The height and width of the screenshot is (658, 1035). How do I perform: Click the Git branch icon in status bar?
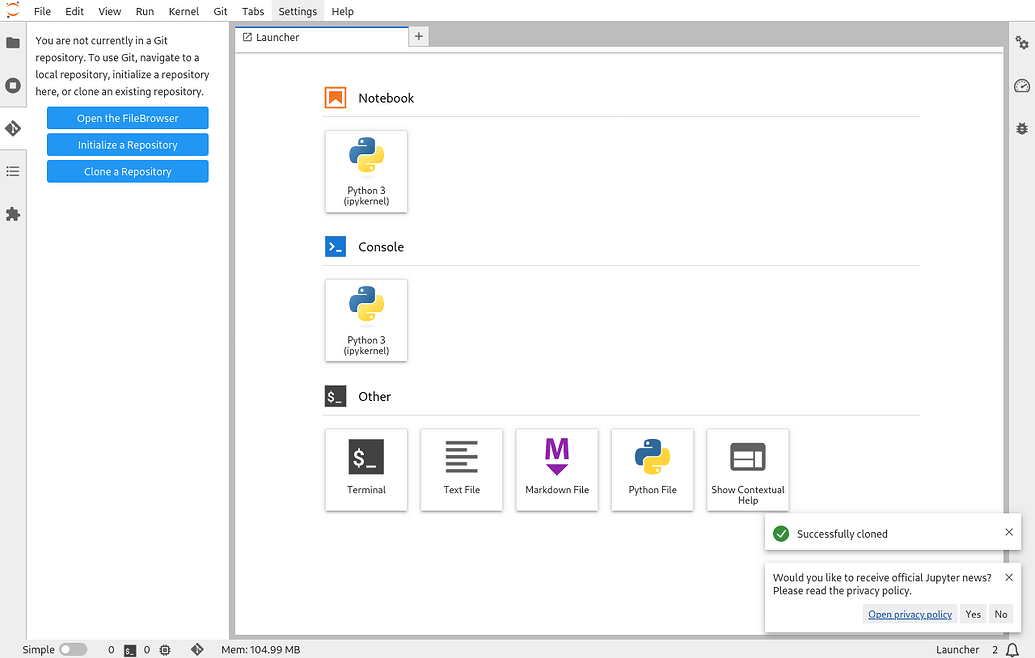click(x=197, y=649)
